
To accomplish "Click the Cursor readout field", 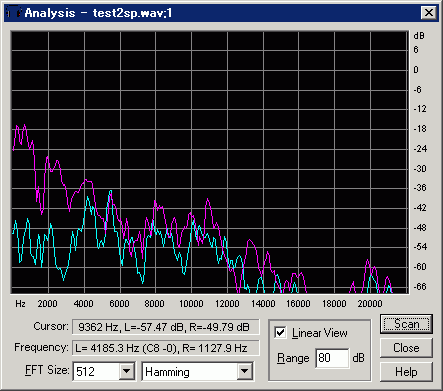I will (x=165, y=327).
